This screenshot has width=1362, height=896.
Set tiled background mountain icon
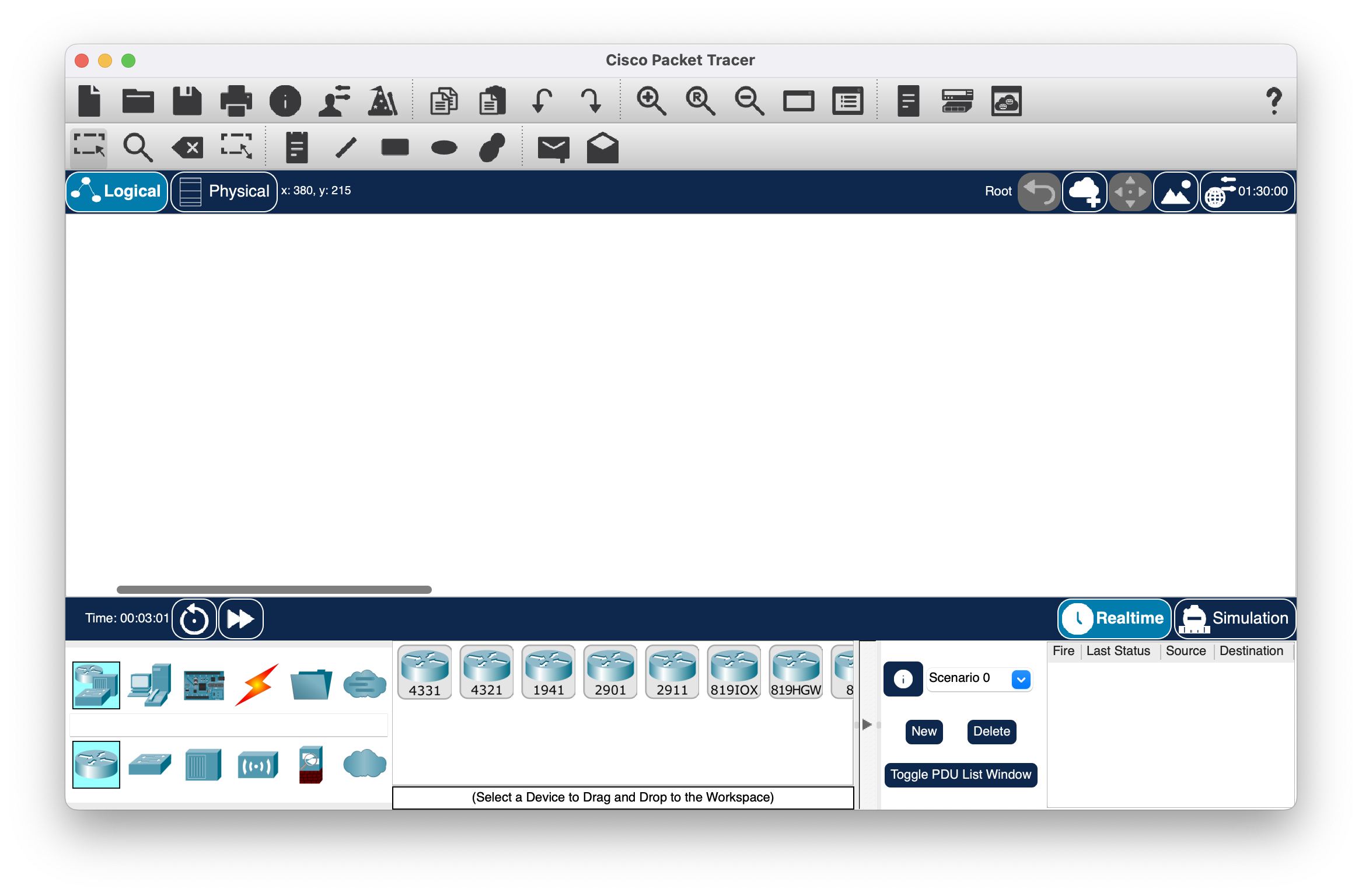pyautogui.click(x=1175, y=191)
